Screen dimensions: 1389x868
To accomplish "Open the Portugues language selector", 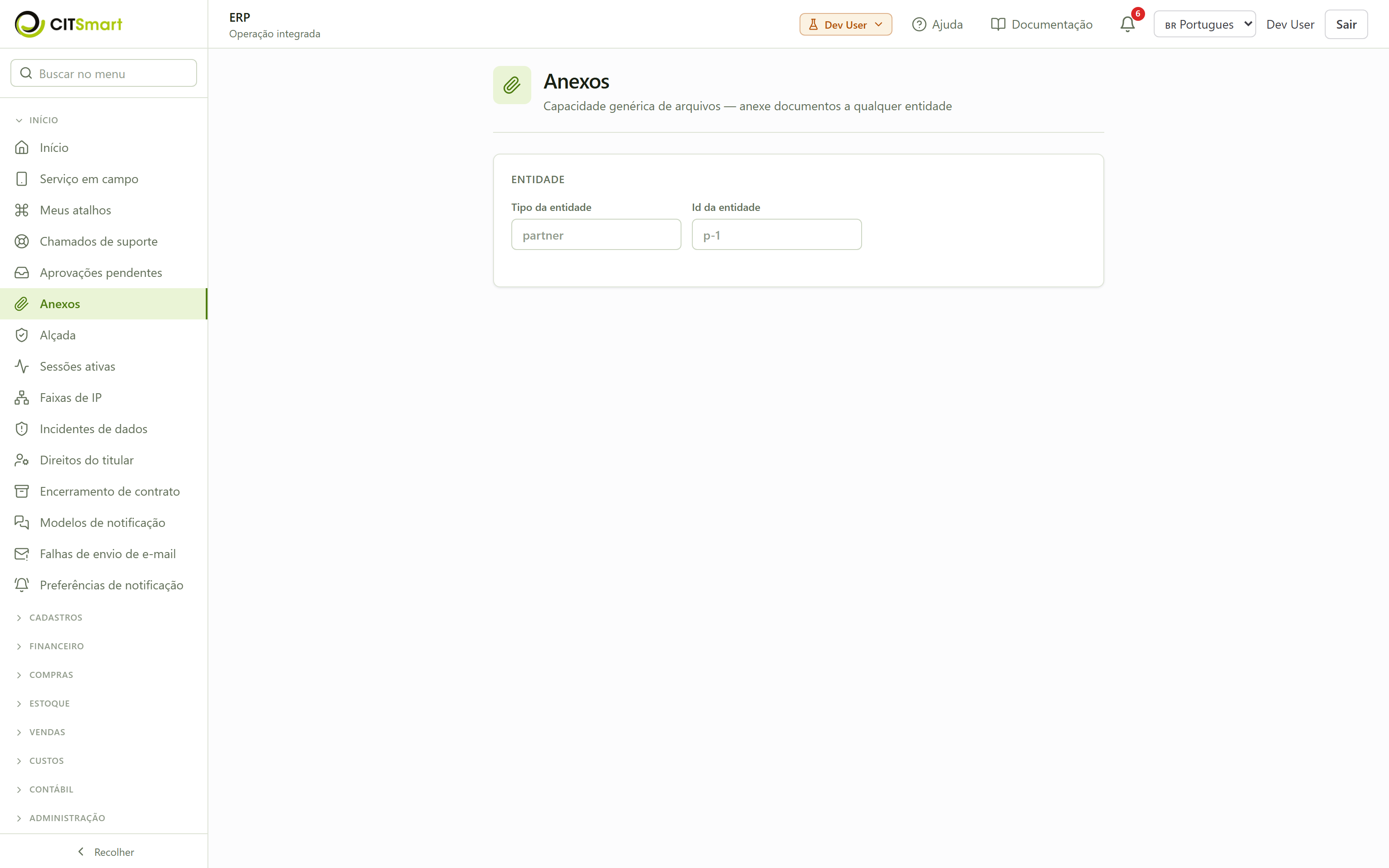I will (x=1204, y=24).
